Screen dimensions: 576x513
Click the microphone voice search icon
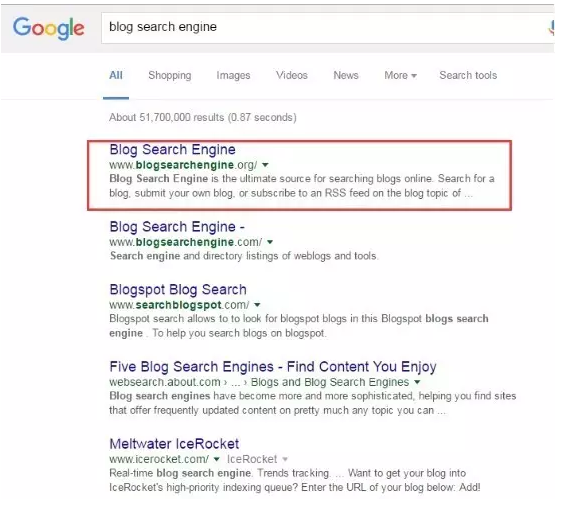551,28
